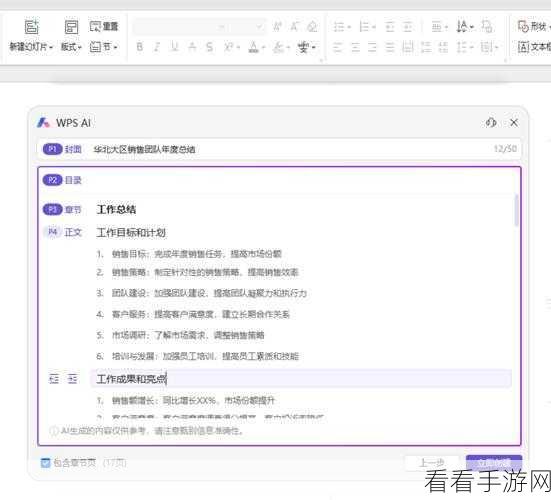Click the decrease font size icon
This screenshot has height=500, width=551.
click(x=294, y=27)
